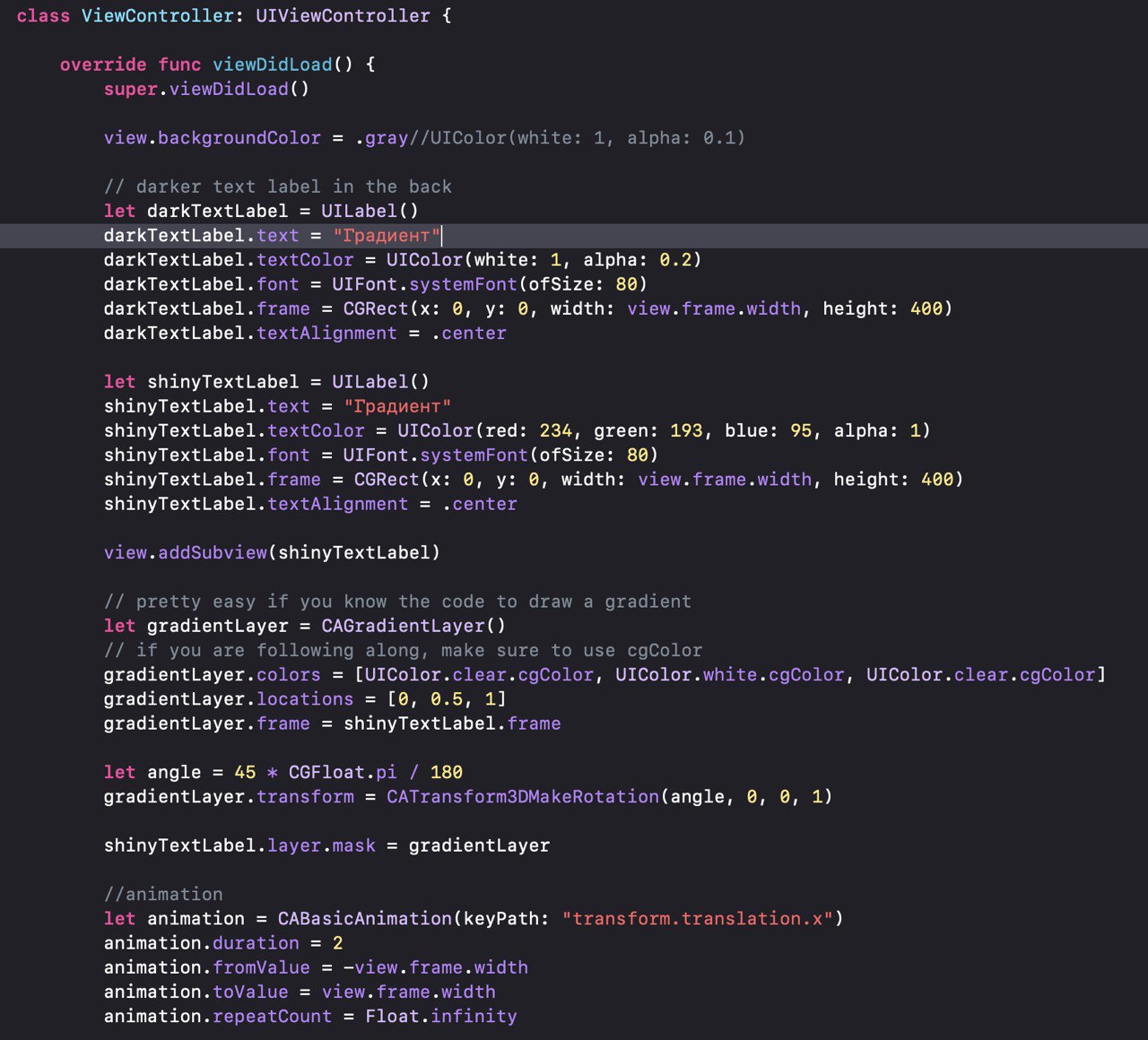Click the 'darkTextLabel.textColor = UIColor(white: 1, alpha: 0.2)' line
This screenshot has height=1040, width=1148.
pos(403,260)
